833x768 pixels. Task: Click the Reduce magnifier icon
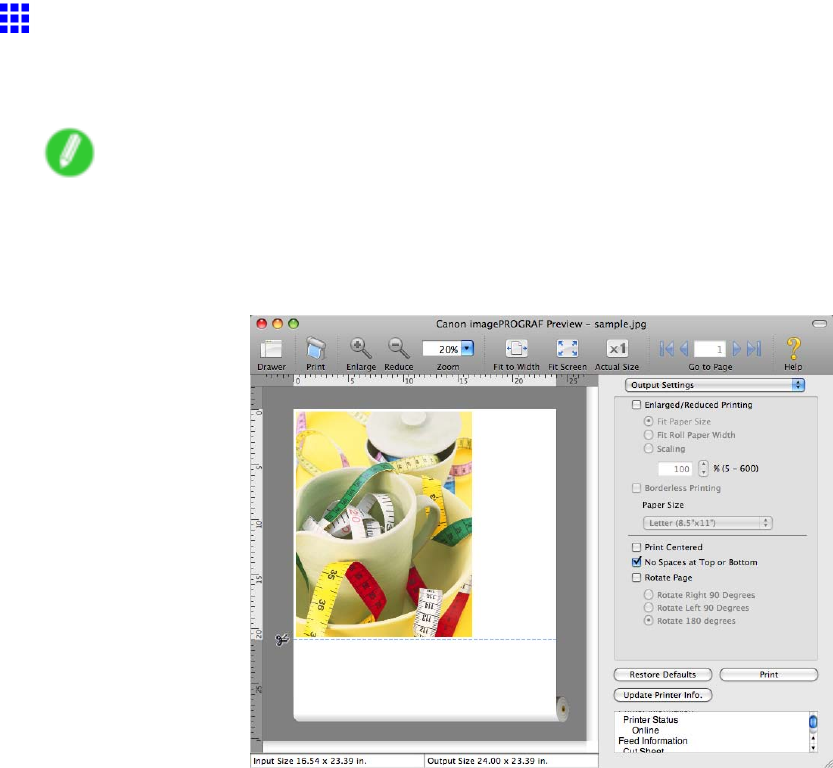click(398, 348)
